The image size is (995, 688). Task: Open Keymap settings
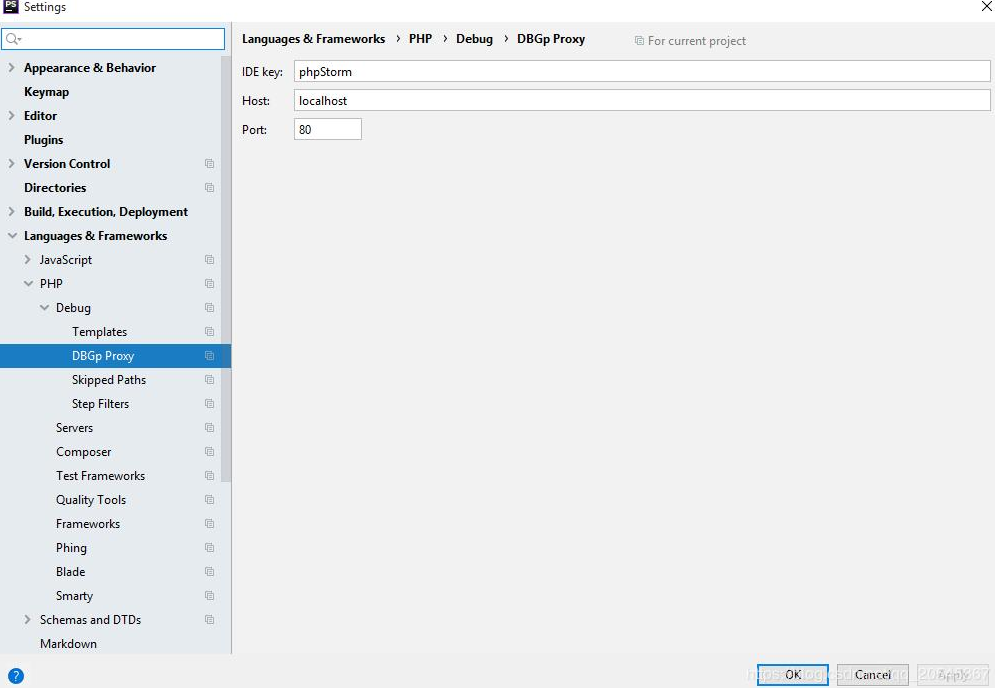46,91
